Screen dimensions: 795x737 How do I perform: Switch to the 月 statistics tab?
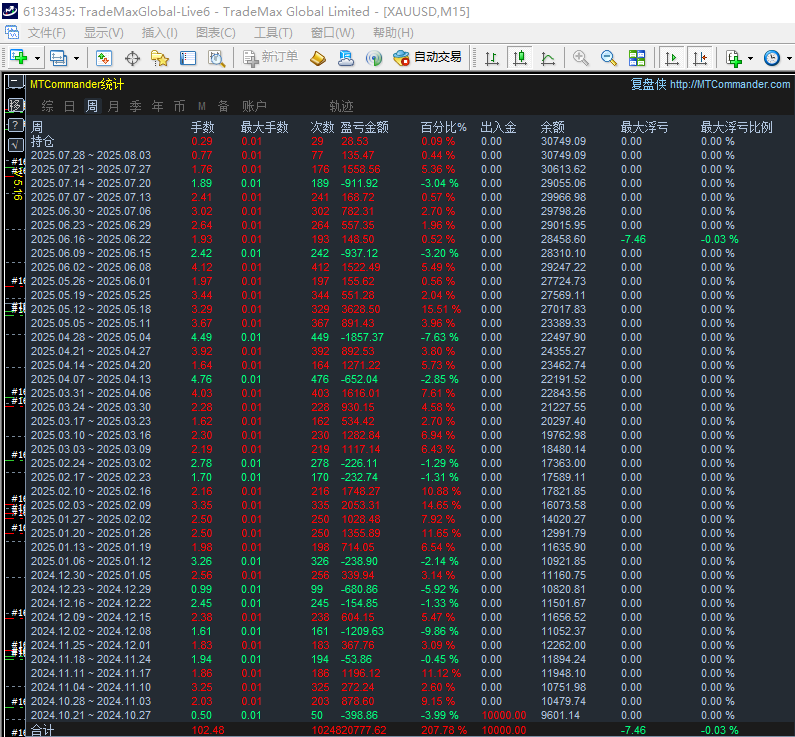click(113, 106)
